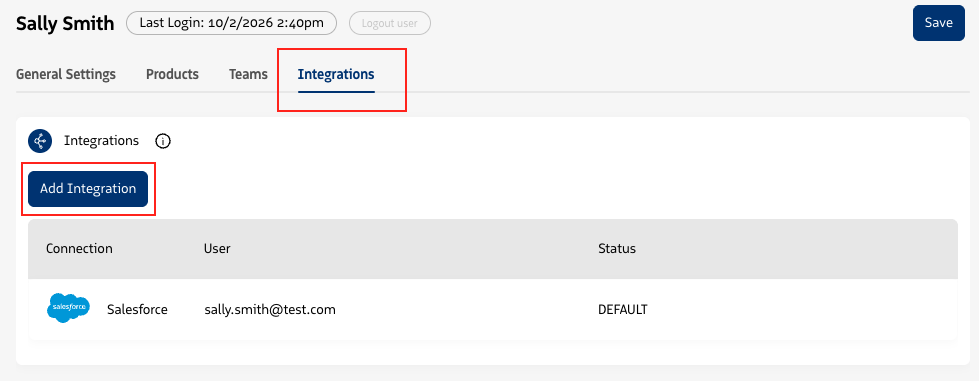Select the Salesforce connection name
The image size is (979, 381).
137,309
